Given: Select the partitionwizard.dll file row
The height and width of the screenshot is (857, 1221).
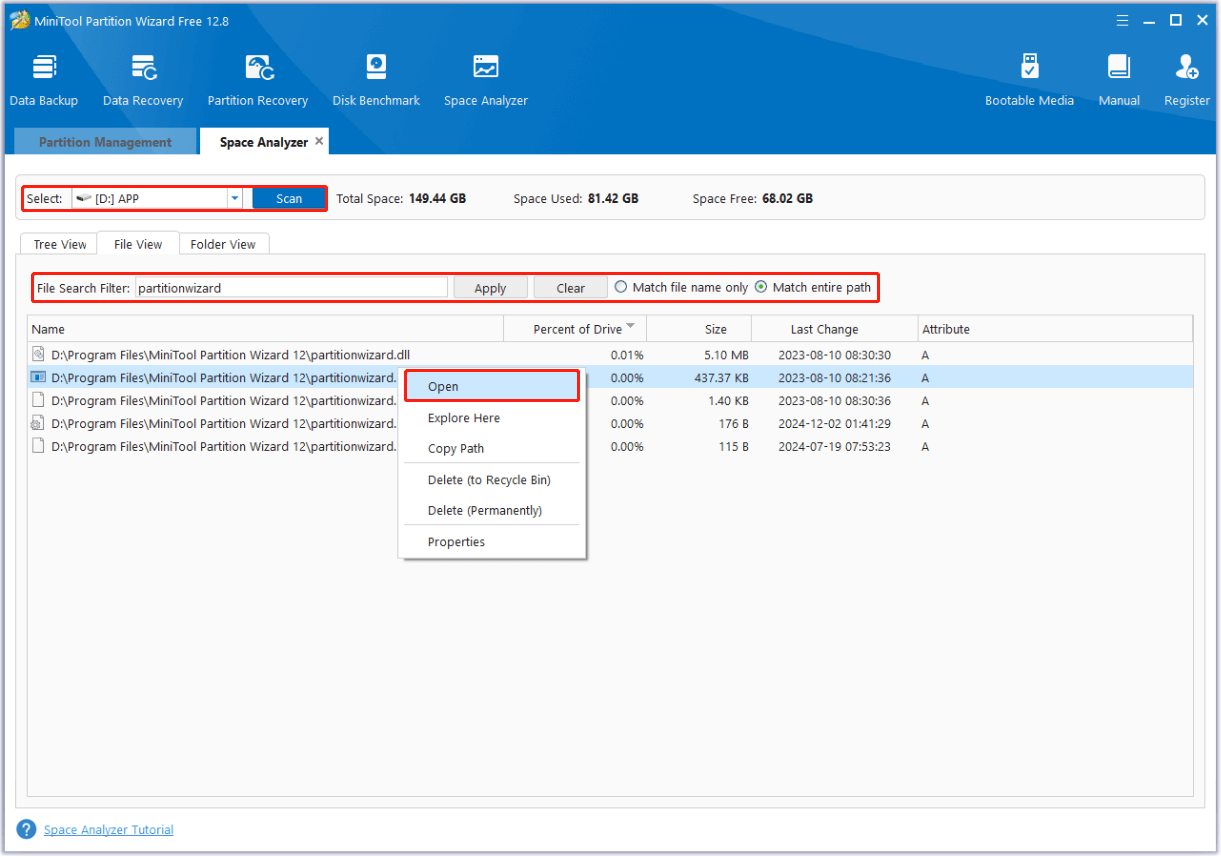Looking at the screenshot, I should pyautogui.click(x=610, y=354).
